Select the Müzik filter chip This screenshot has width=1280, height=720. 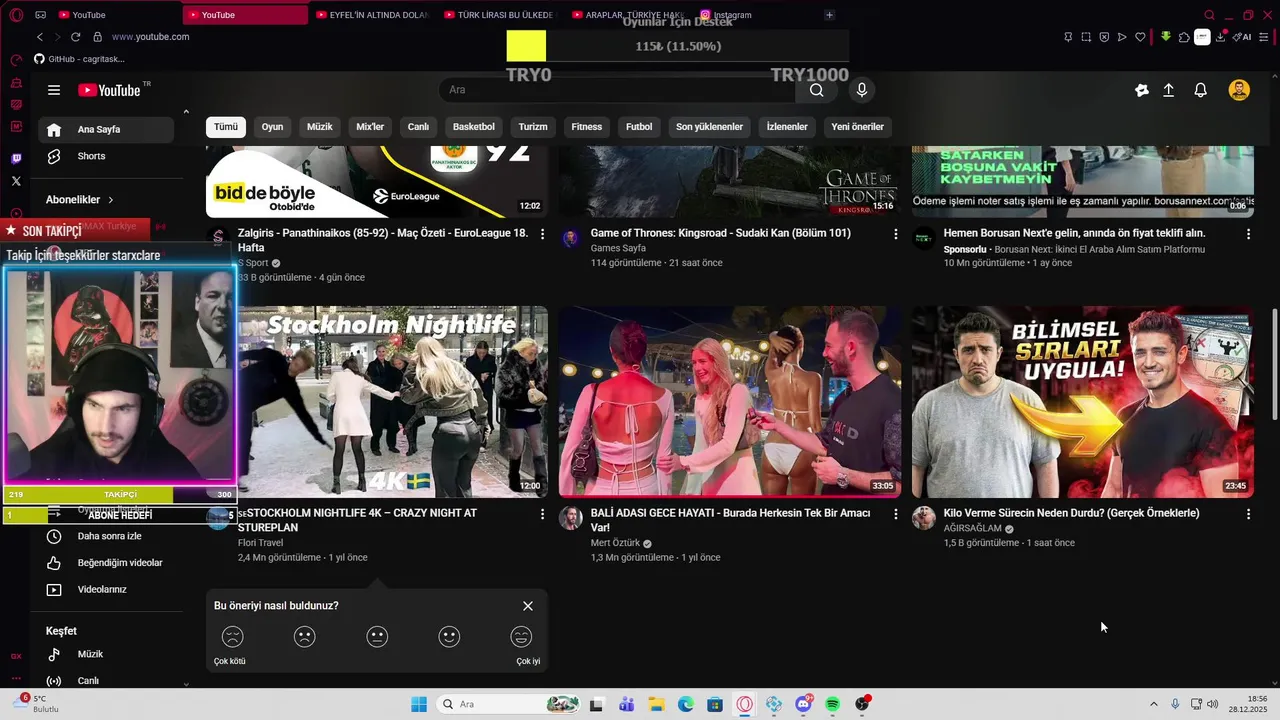coord(320,127)
